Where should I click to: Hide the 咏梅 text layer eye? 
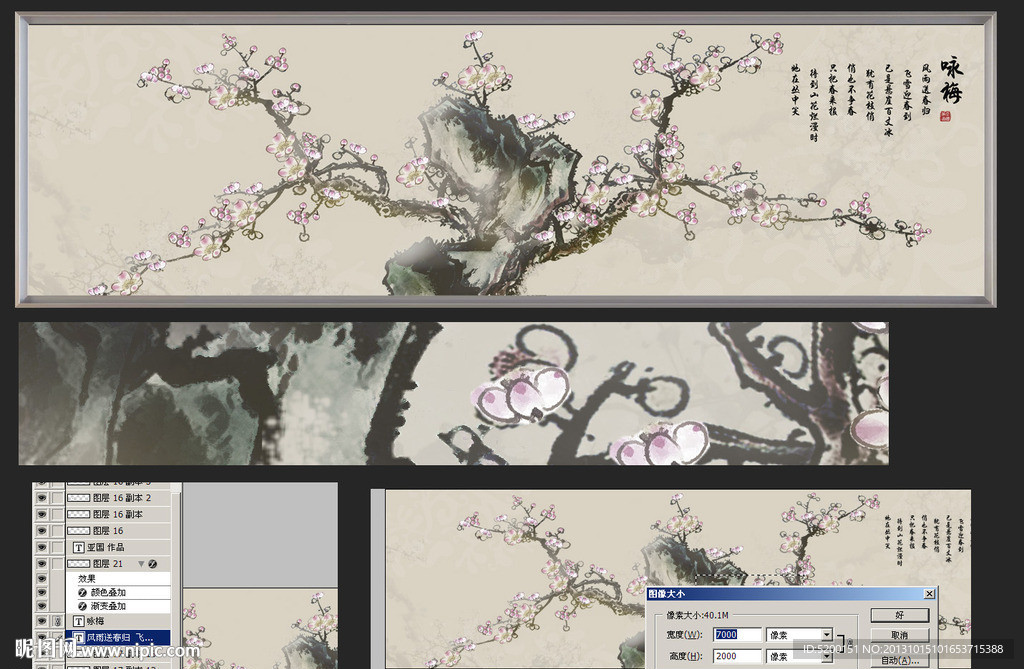click(42, 621)
